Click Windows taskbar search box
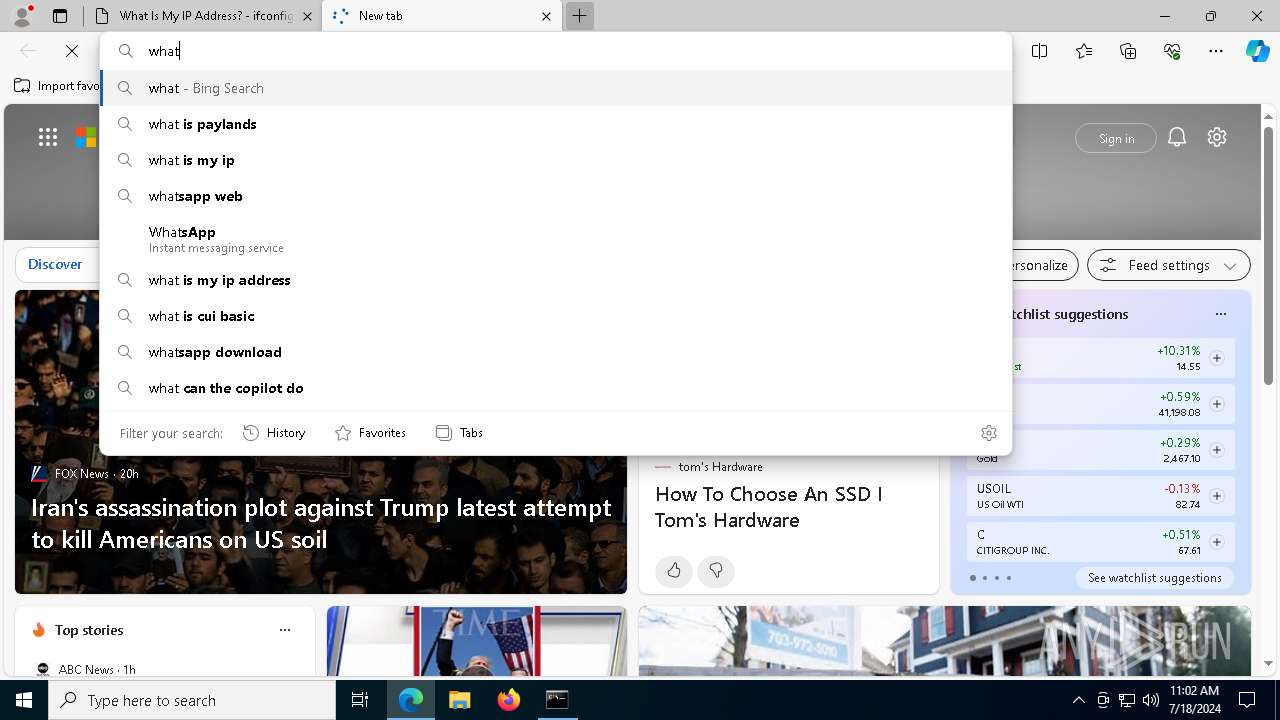Image resolution: width=1280 pixels, height=720 pixels. (x=192, y=700)
